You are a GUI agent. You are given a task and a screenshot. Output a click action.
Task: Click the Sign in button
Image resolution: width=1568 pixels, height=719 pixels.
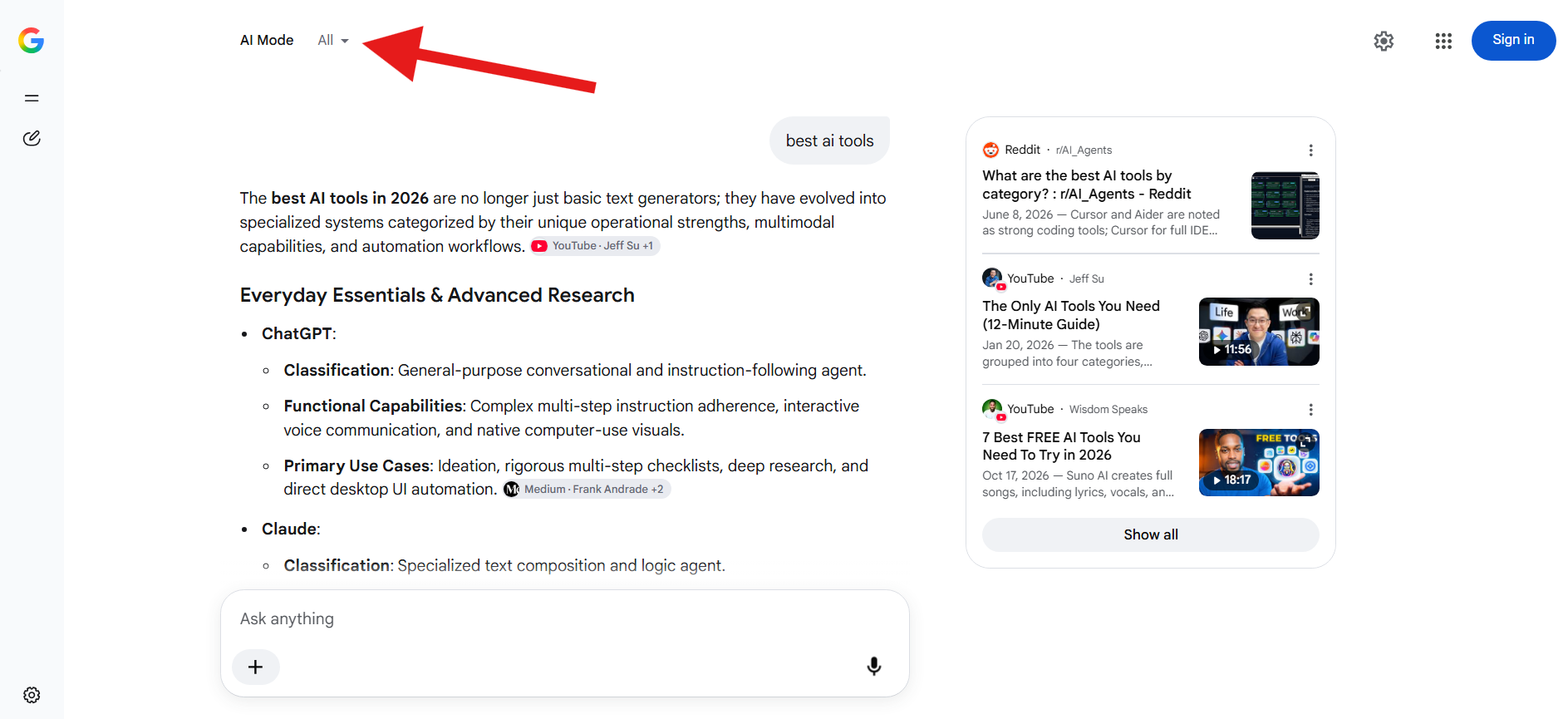1513,40
